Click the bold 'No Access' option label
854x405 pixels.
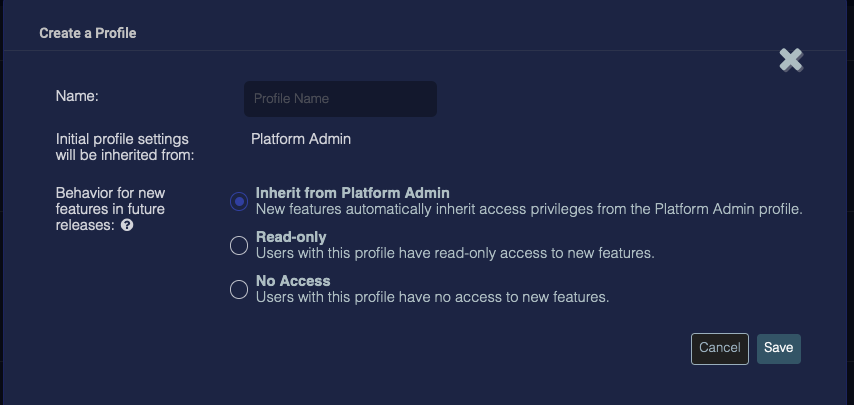[293, 281]
